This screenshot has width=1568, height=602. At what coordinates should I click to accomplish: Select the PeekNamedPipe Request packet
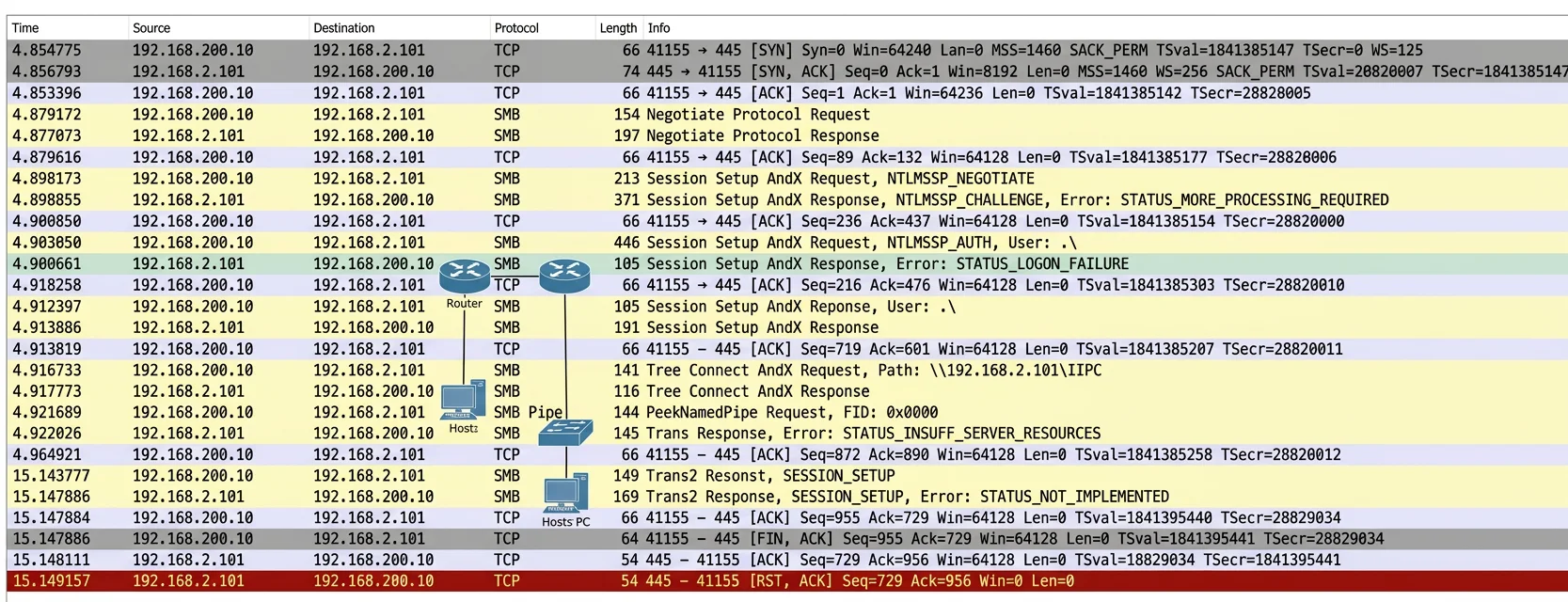(787, 412)
